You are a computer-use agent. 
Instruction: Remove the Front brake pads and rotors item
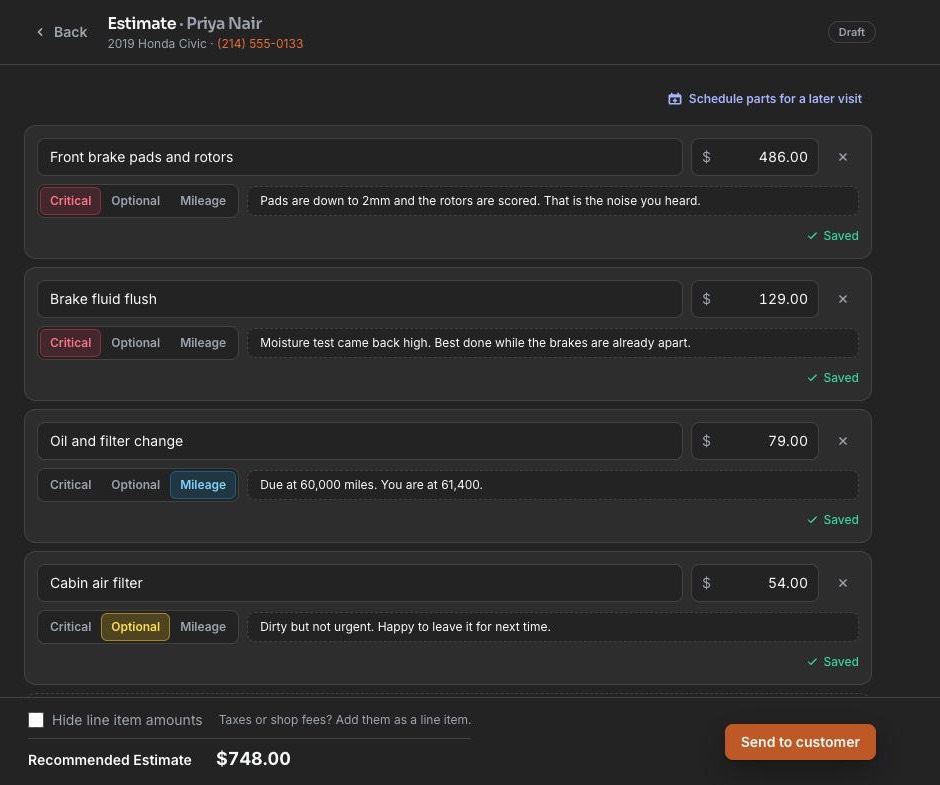(x=843, y=157)
